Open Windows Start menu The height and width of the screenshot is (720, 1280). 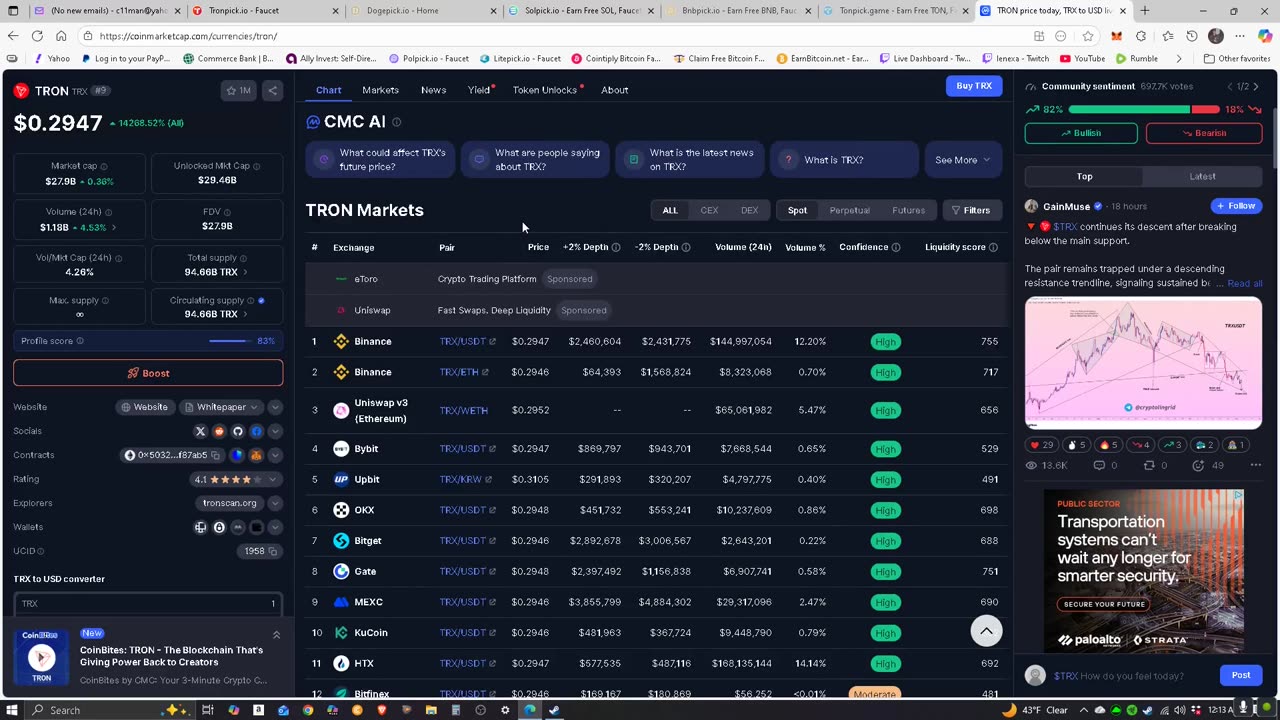tap(12, 710)
